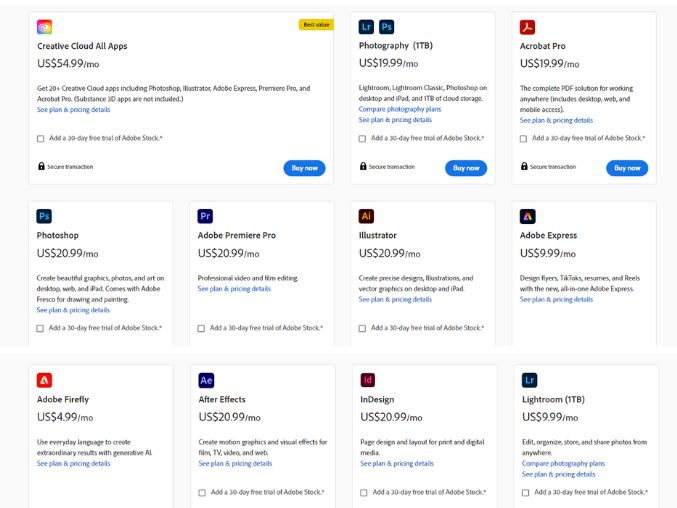View plan & pricing details for After Effects
Image resolution: width=677 pixels, height=508 pixels.
pos(235,464)
